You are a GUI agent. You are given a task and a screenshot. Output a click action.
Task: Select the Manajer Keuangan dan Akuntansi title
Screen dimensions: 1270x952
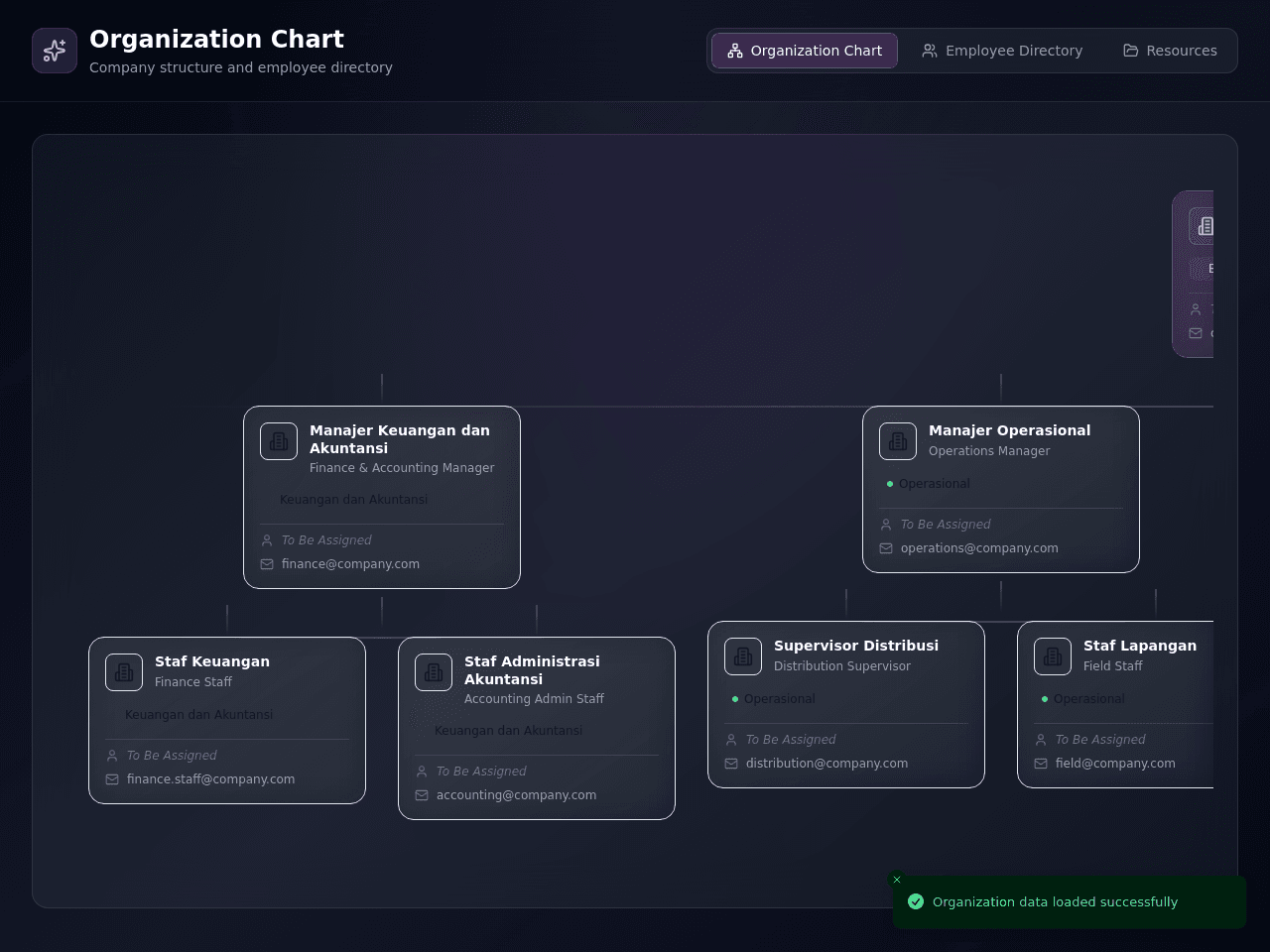point(400,439)
